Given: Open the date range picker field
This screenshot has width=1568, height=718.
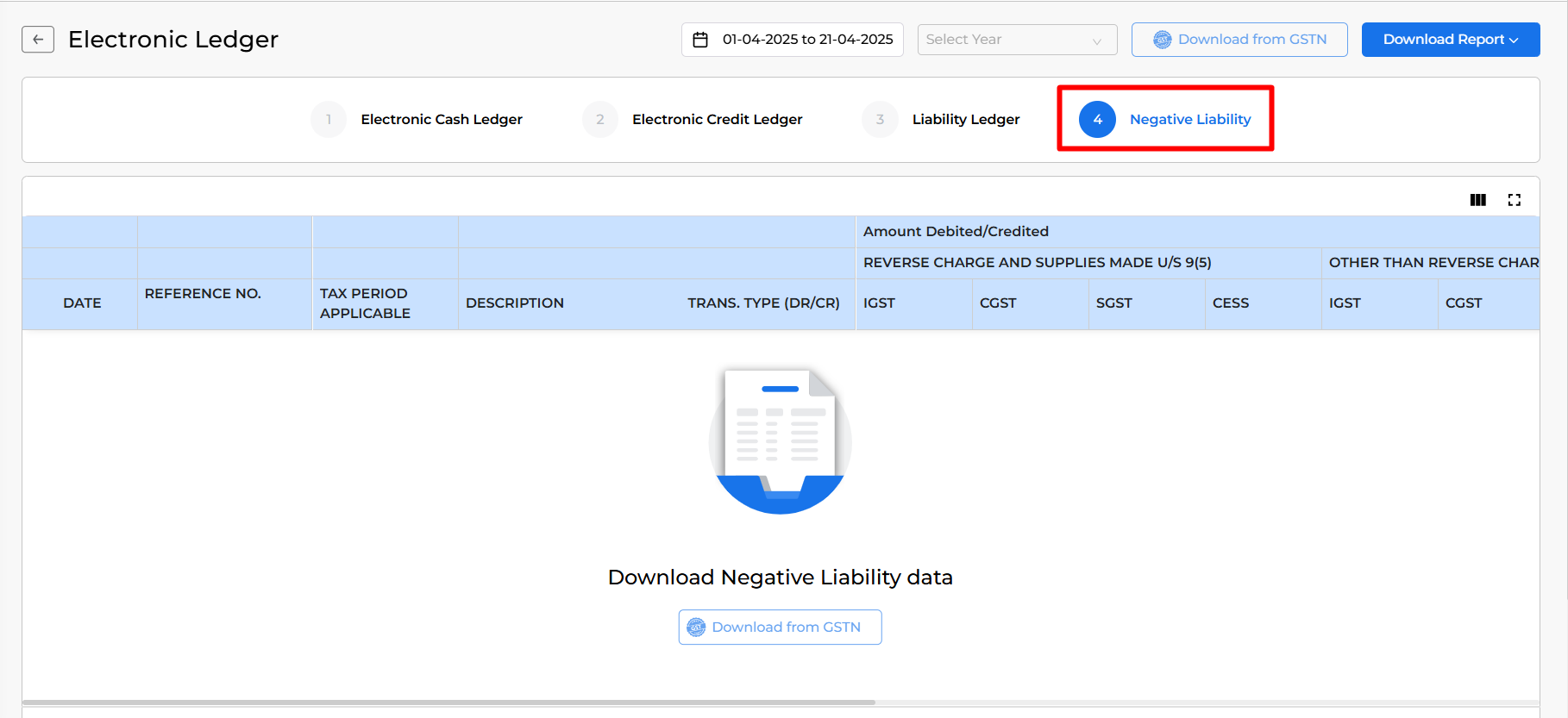Looking at the screenshot, I should pyautogui.click(x=806, y=40).
